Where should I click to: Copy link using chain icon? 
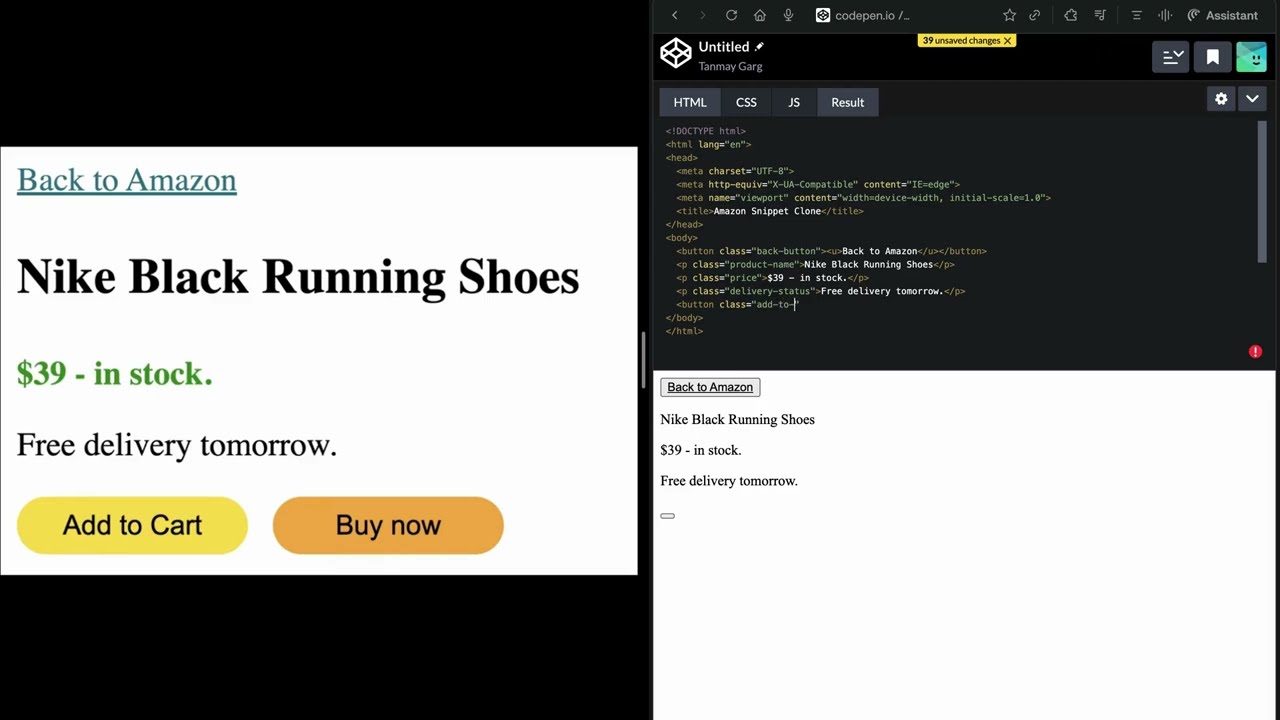click(x=1035, y=15)
